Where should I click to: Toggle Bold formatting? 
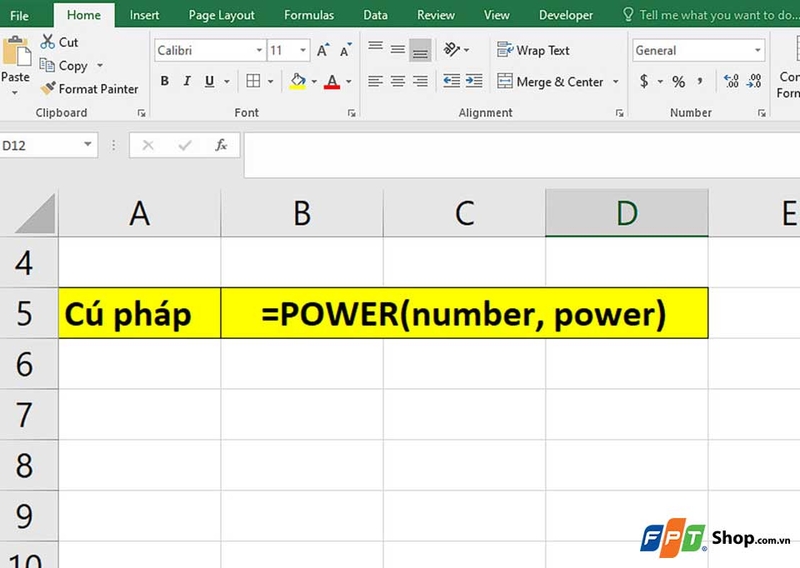coord(164,81)
